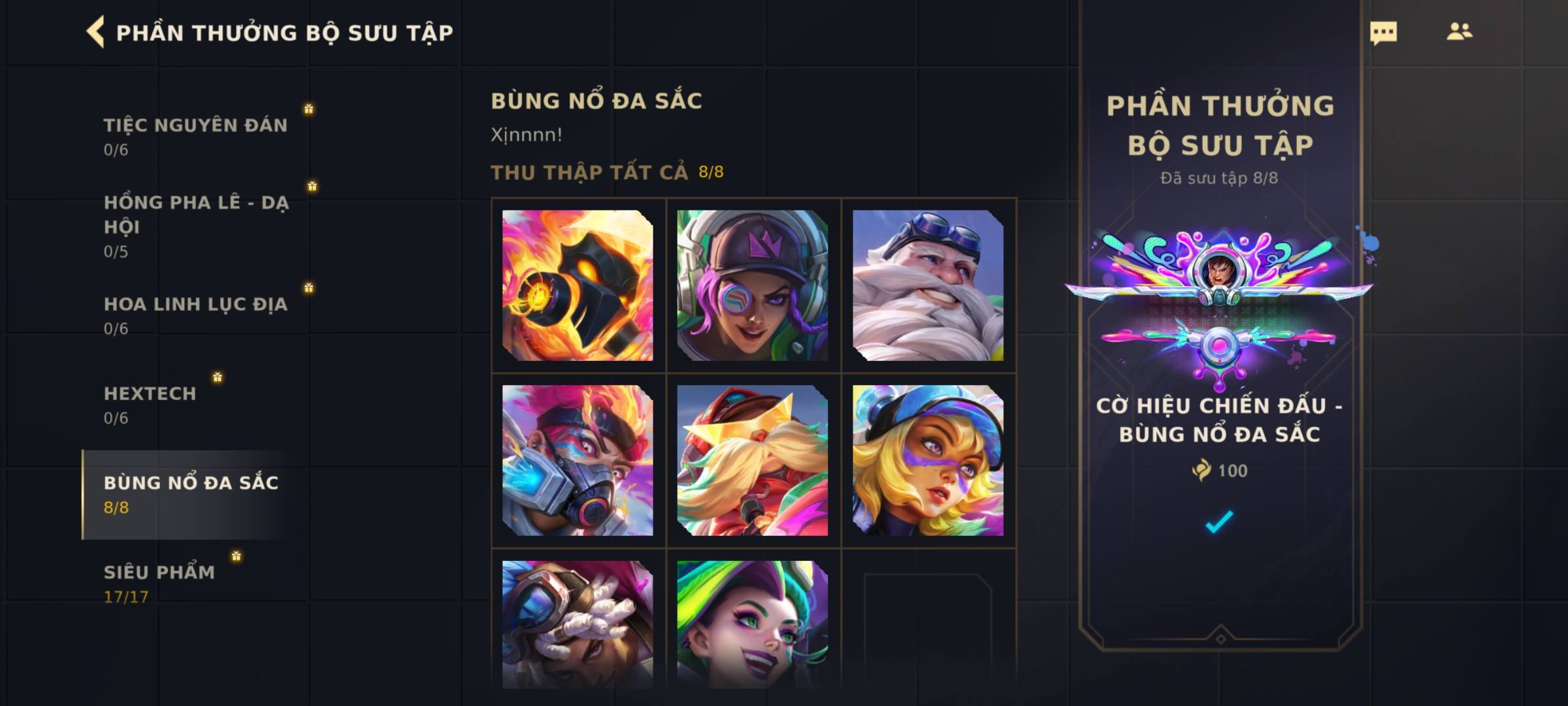This screenshot has height=706, width=1568.
Task: Select the purple-haired headphones girl skin
Action: click(753, 285)
